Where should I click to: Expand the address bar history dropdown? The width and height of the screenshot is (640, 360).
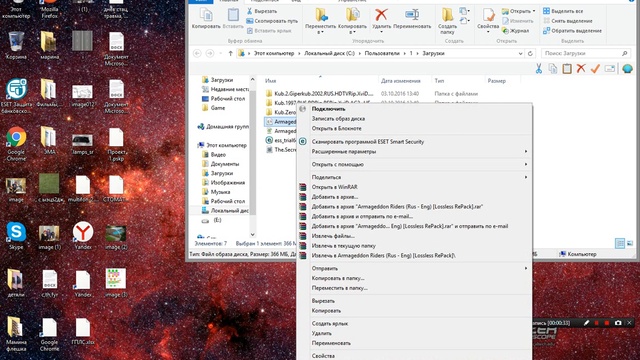click(520, 53)
